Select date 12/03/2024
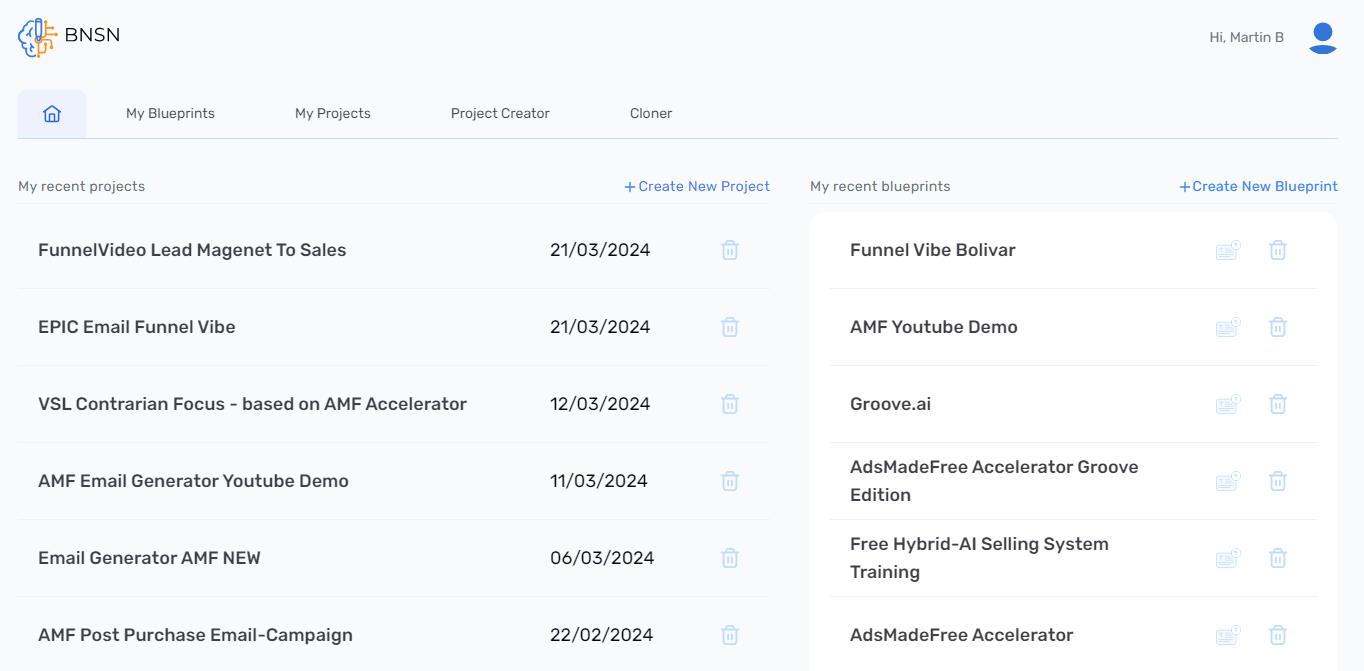The width and height of the screenshot is (1364, 671). point(600,404)
